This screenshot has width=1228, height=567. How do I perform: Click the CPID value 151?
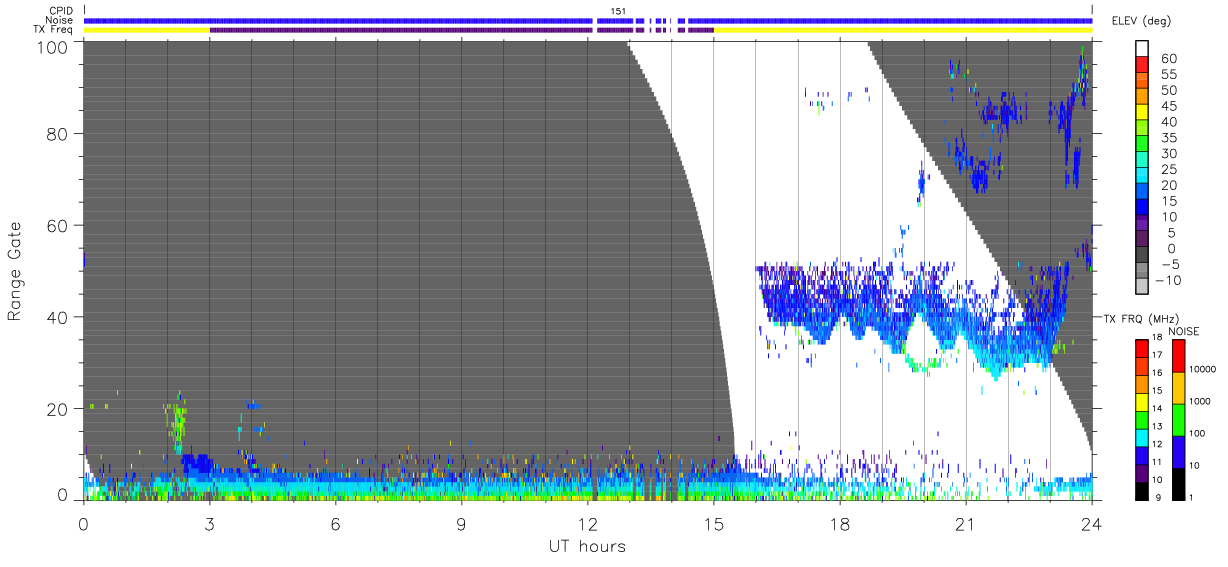pos(618,11)
